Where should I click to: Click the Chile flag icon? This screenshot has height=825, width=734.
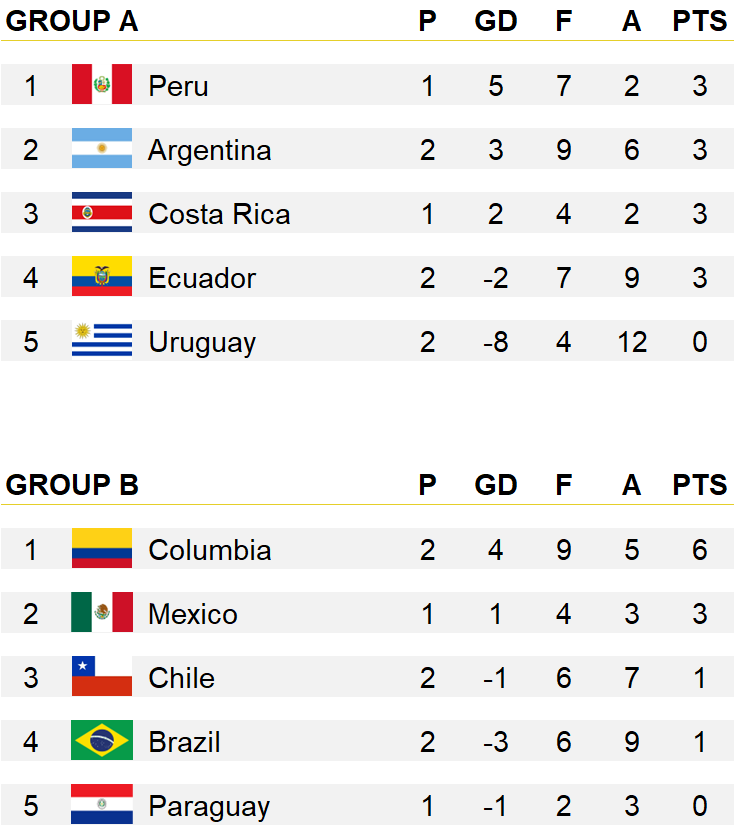[x=102, y=676]
